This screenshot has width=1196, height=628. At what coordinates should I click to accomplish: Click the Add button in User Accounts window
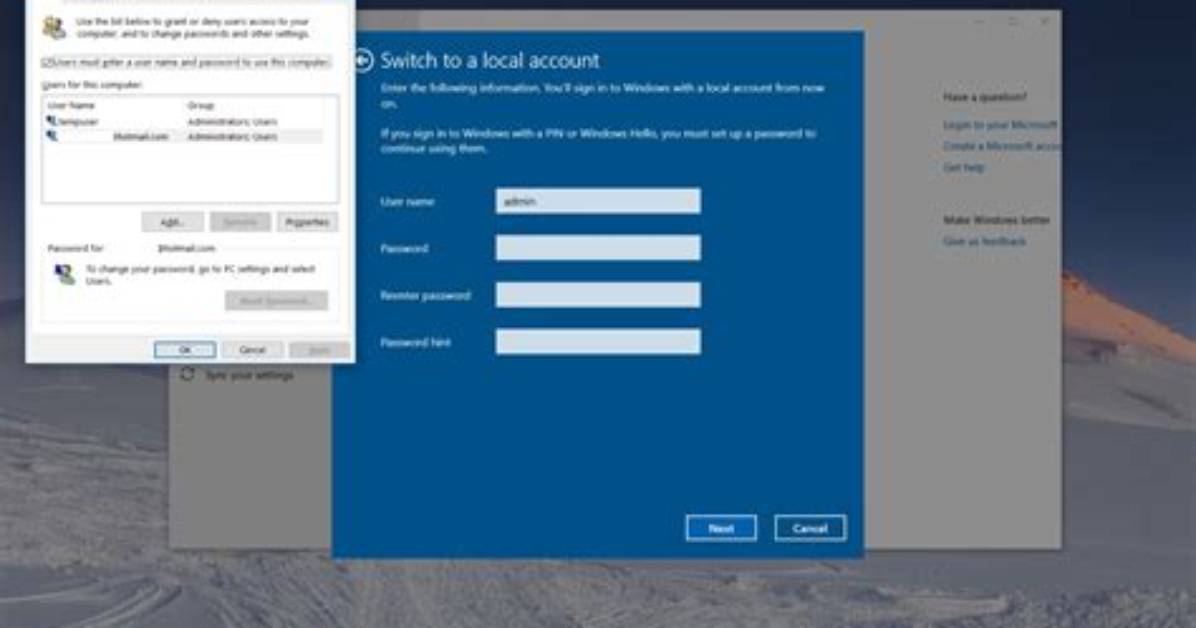172,222
